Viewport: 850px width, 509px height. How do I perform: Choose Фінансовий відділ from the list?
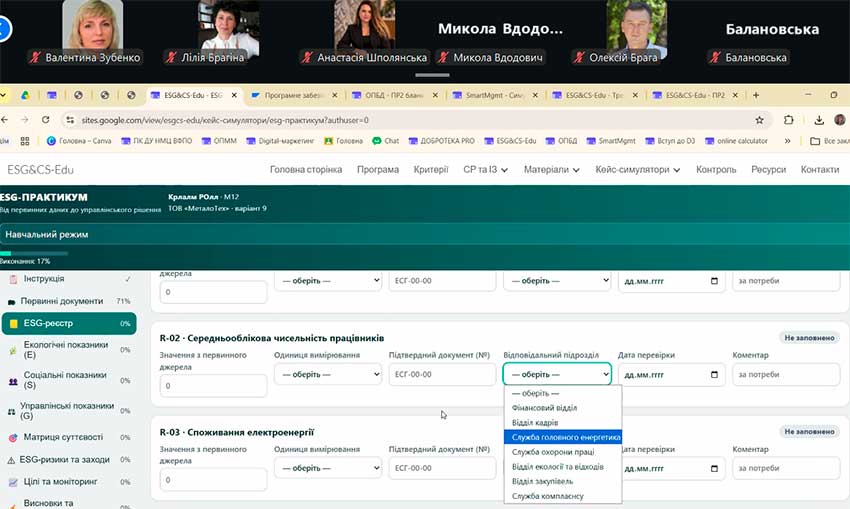(x=563, y=408)
